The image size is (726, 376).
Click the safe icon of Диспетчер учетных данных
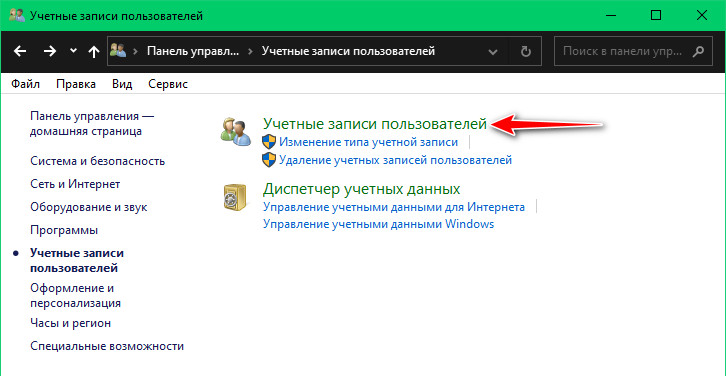click(235, 197)
